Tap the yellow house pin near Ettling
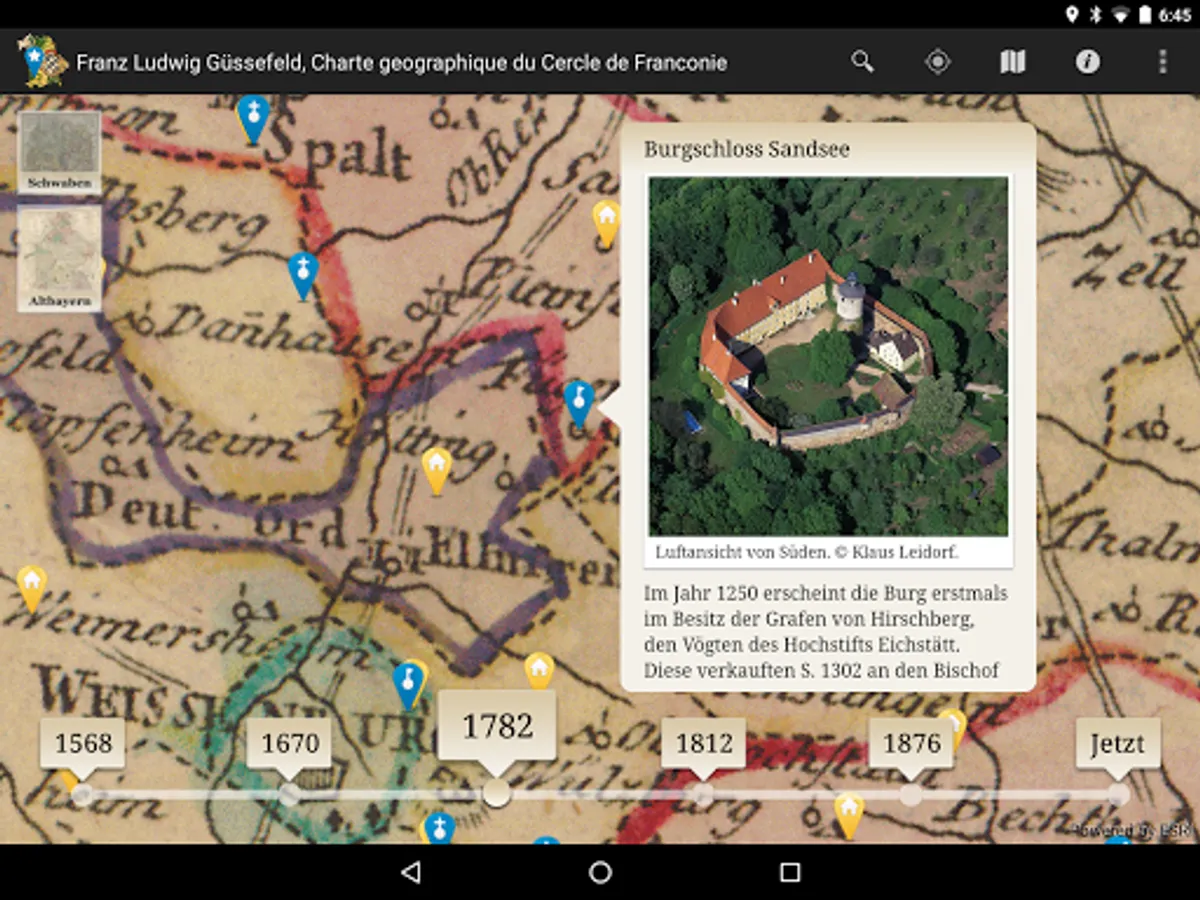Viewport: 1200px width, 900px height. click(x=436, y=471)
